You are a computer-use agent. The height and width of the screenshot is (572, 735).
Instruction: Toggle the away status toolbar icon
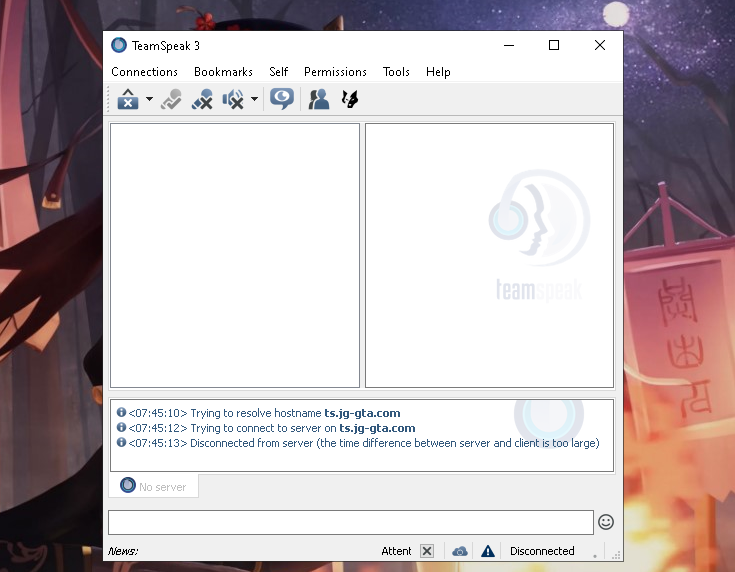(x=128, y=99)
